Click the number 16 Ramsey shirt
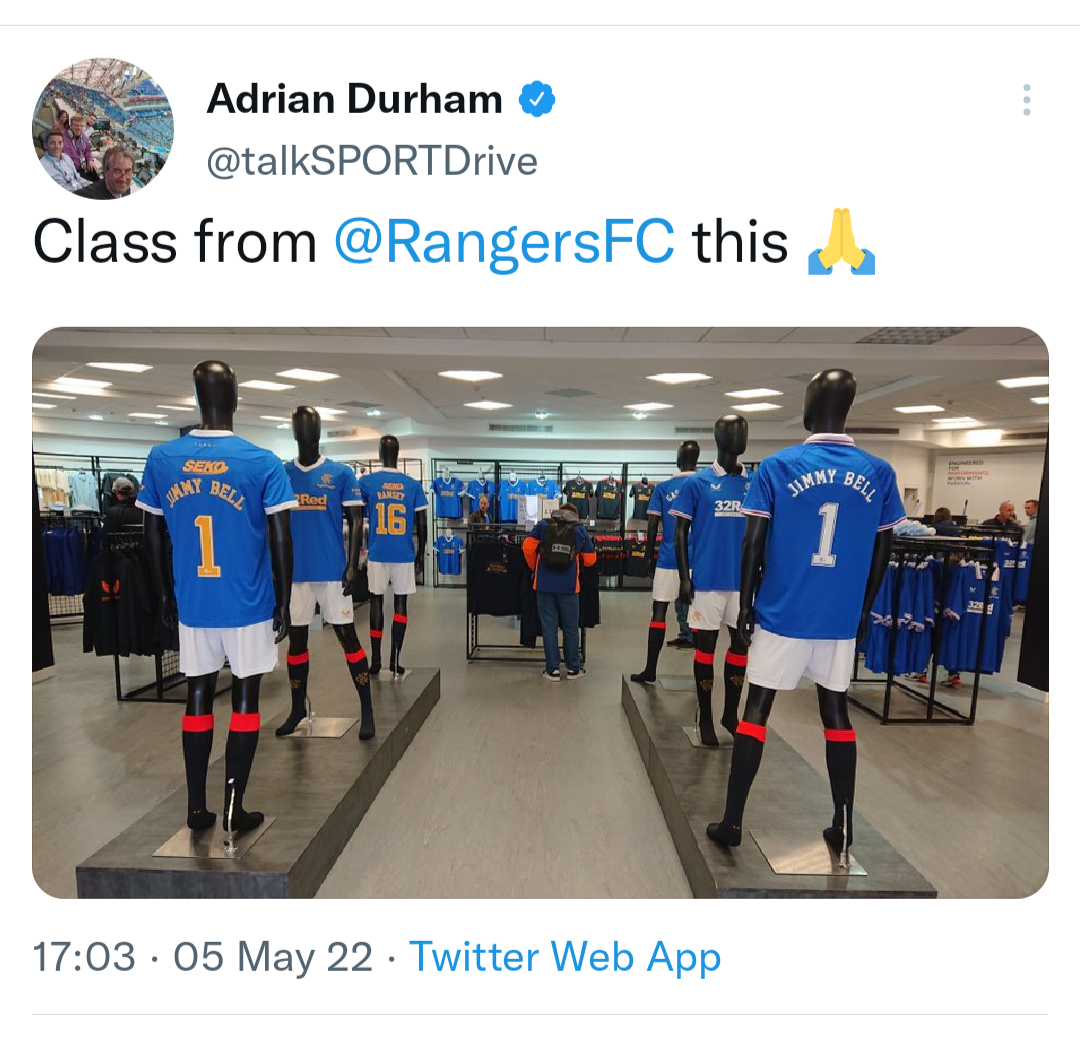1080x1051 pixels. tap(391, 517)
